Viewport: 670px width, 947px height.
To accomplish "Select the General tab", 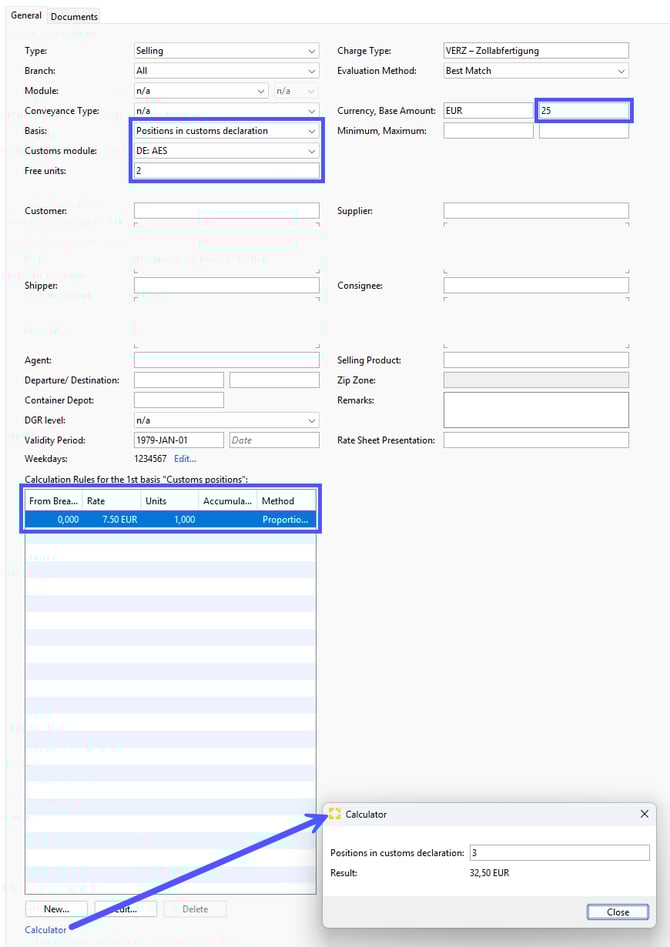I will pyautogui.click(x=26, y=16).
